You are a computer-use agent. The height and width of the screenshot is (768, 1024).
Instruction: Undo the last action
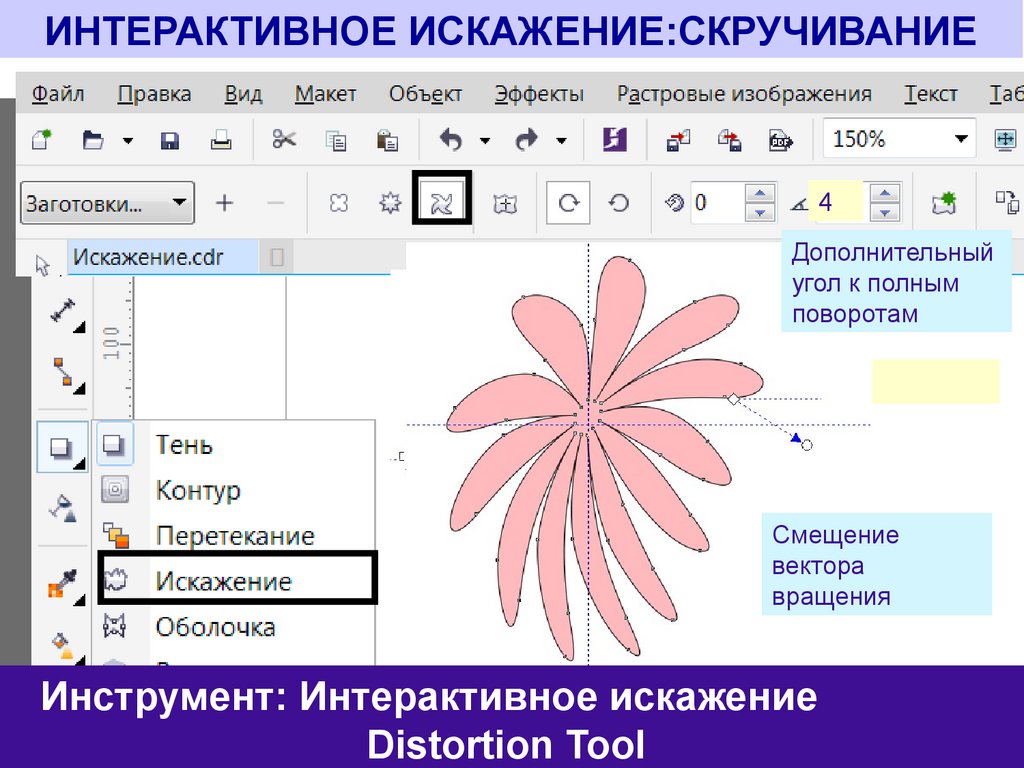(x=451, y=139)
